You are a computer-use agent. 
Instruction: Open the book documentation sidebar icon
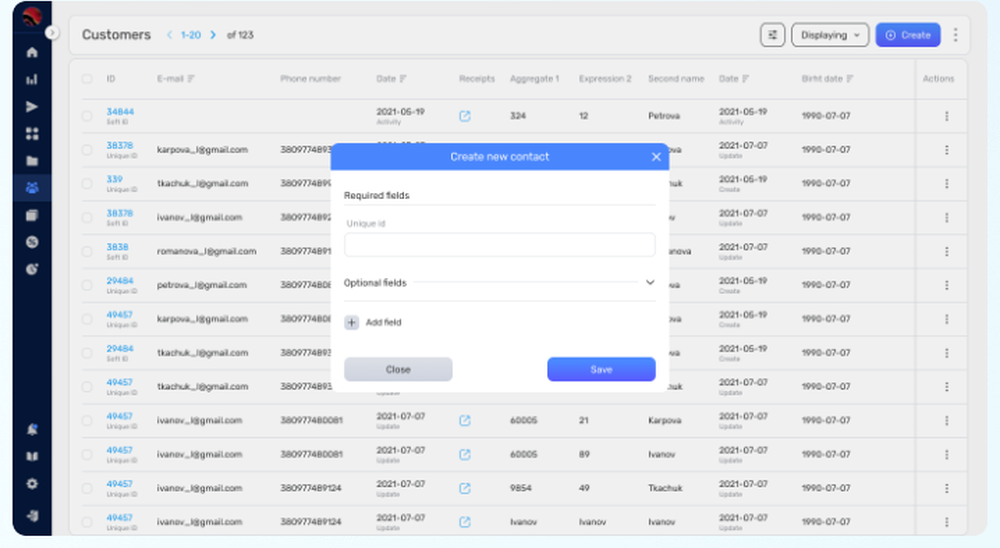(x=32, y=457)
